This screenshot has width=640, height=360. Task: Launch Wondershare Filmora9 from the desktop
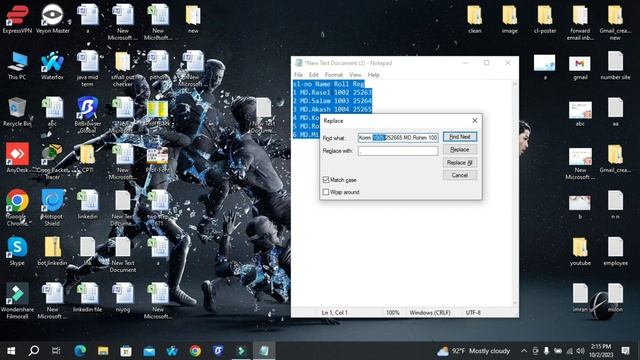point(17,301)
